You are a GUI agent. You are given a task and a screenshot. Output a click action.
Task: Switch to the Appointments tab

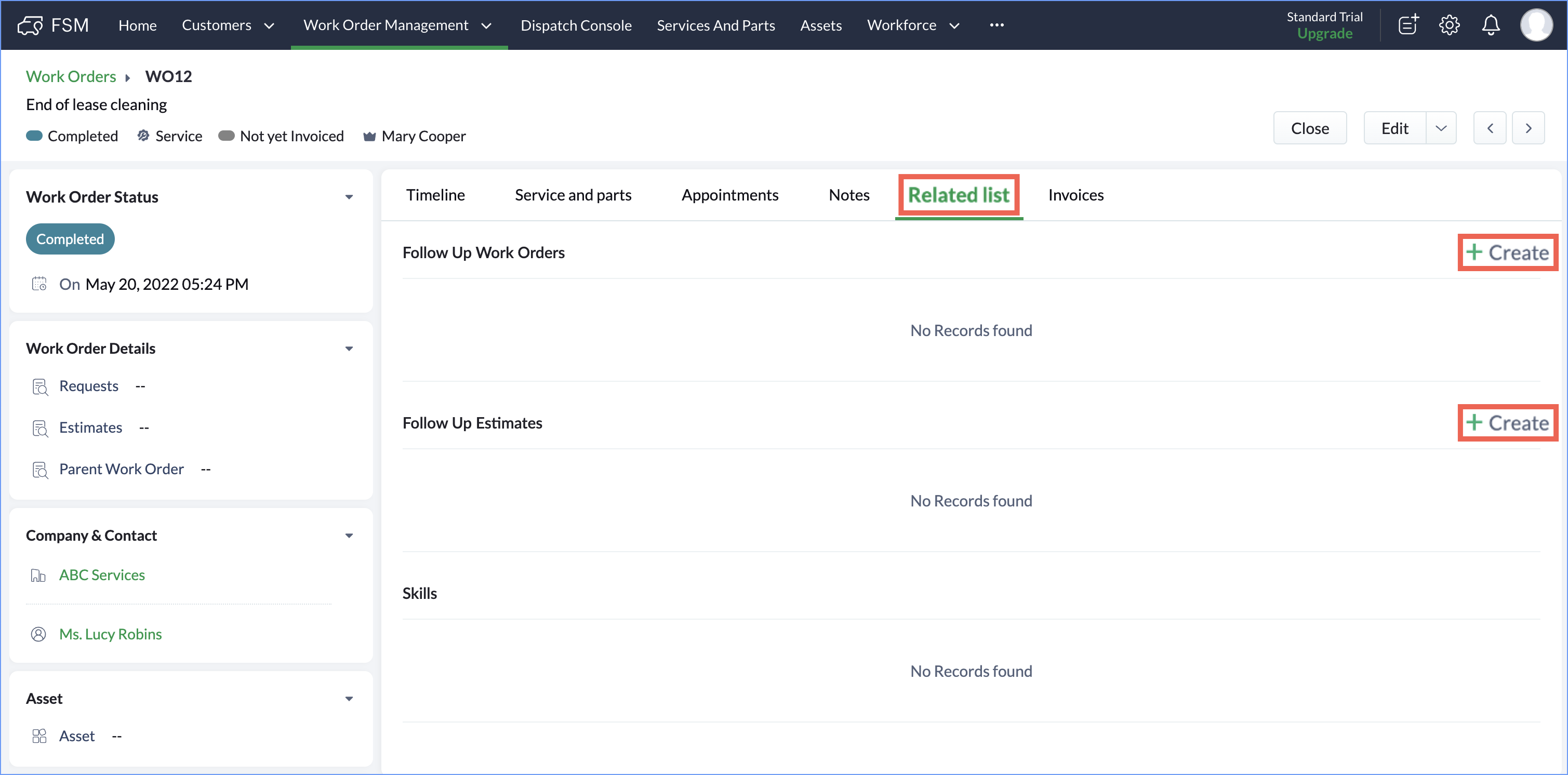[729, 195]
